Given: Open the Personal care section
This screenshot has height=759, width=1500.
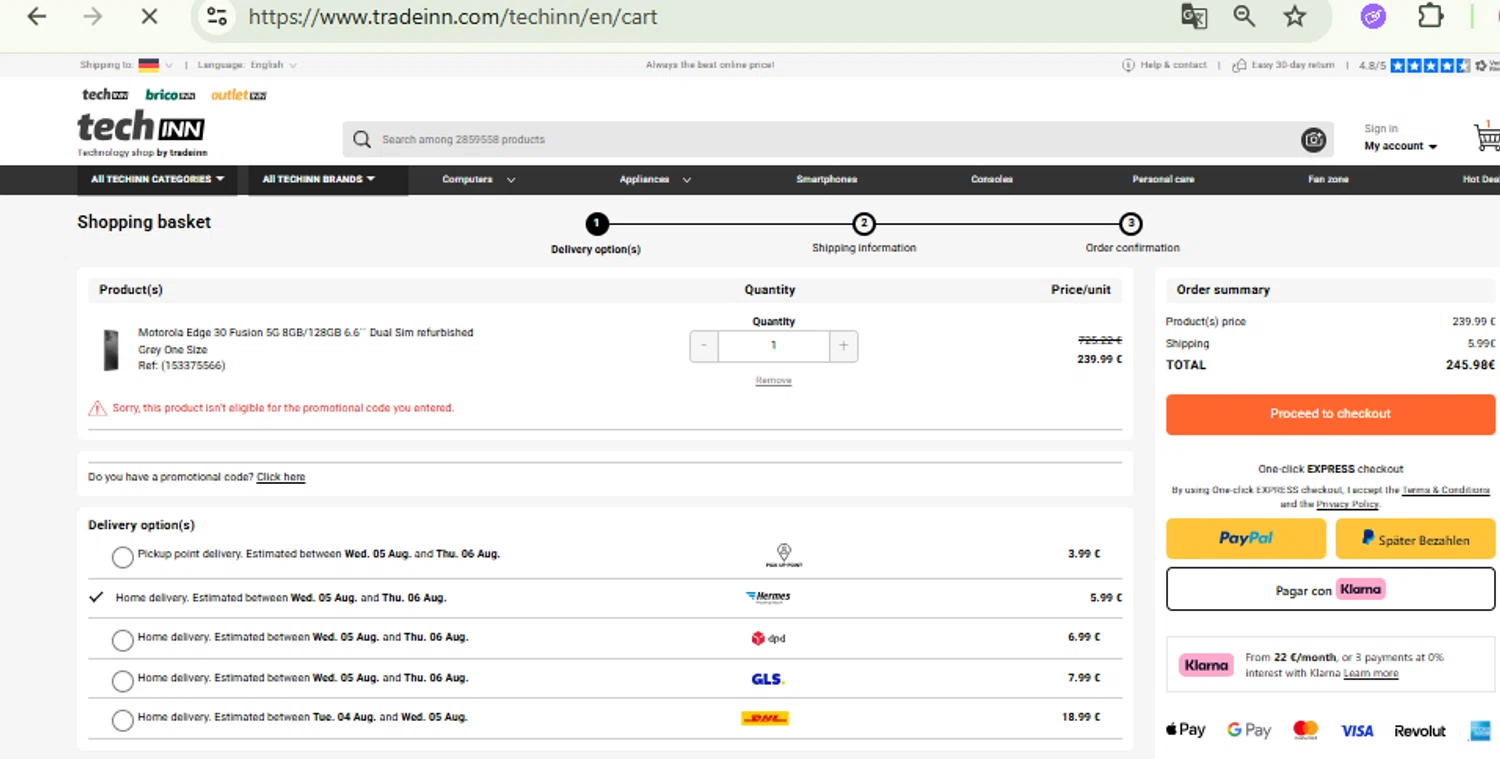Looking at the screenshot, I should pos(1163,180).
